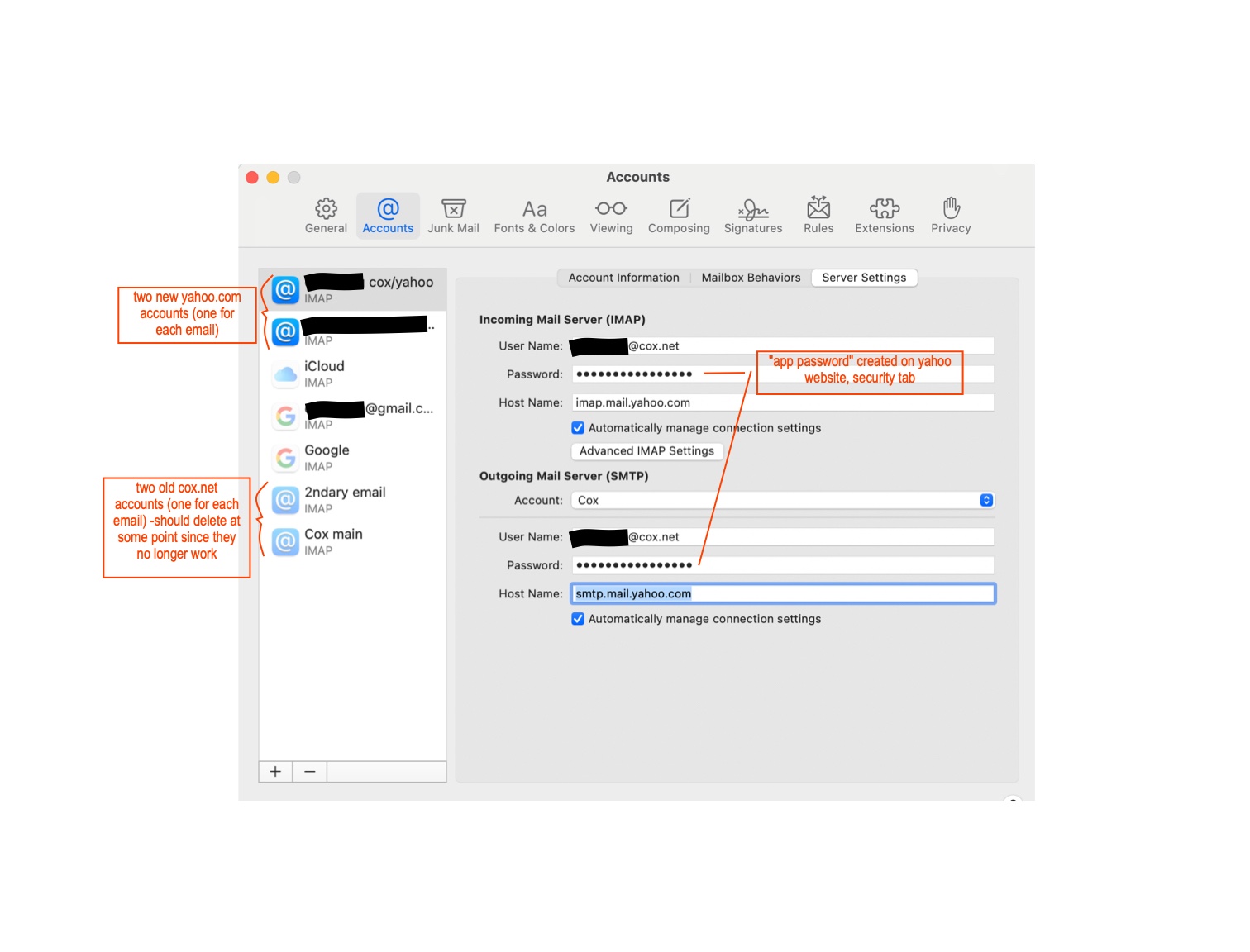Click the 2ndary email account icon
1250x952 pixels.
coord(286,500)
